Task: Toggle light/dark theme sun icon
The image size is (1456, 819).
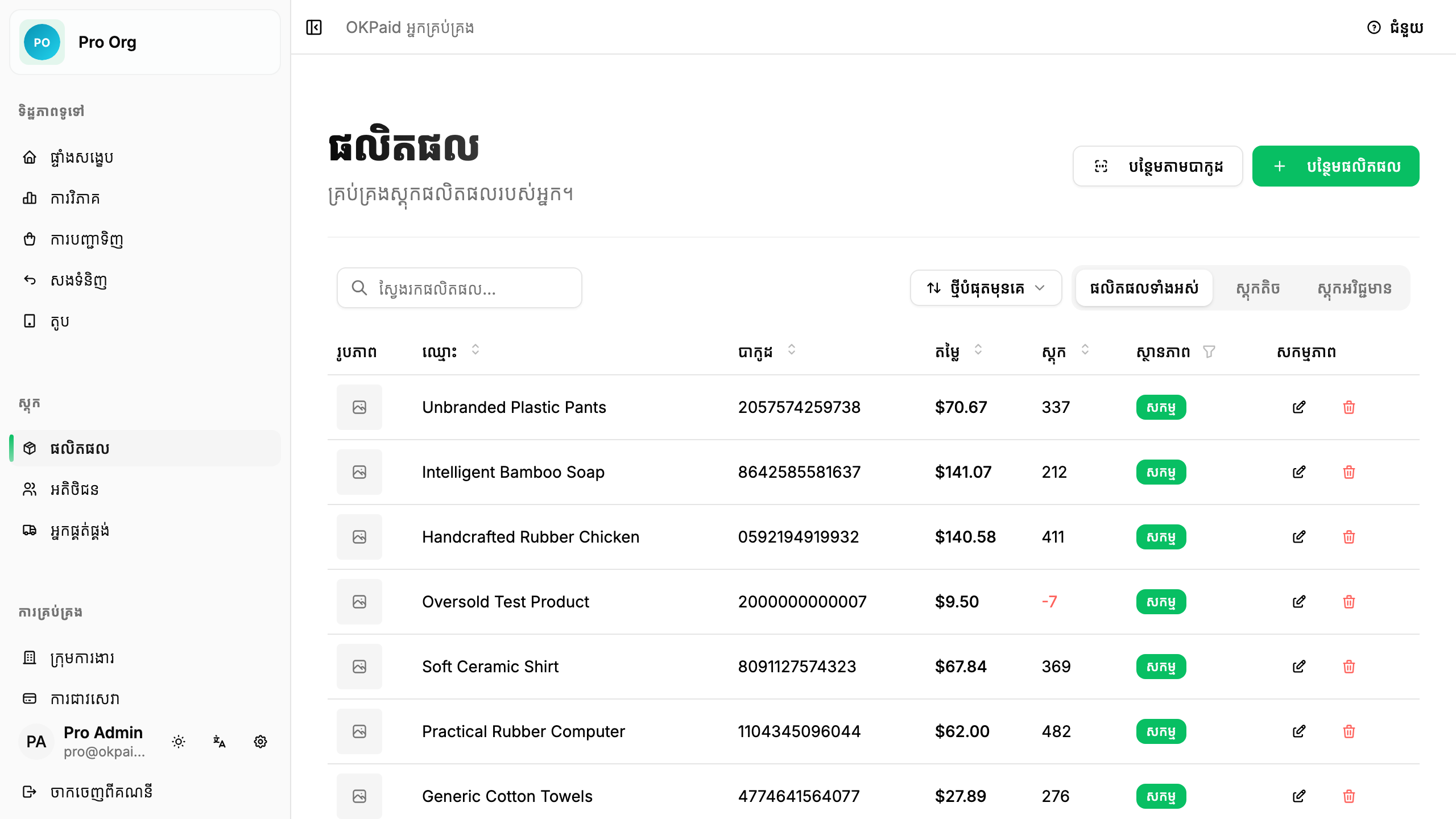Action: point(179,742)
